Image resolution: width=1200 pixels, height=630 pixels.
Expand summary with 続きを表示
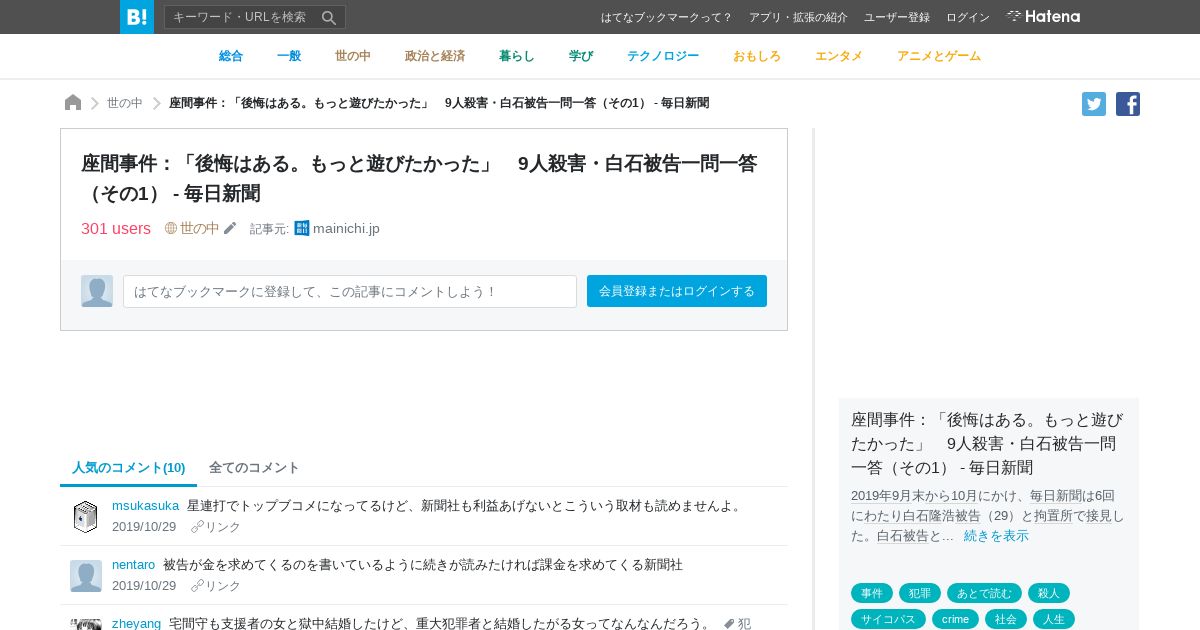tap(996, 535)
